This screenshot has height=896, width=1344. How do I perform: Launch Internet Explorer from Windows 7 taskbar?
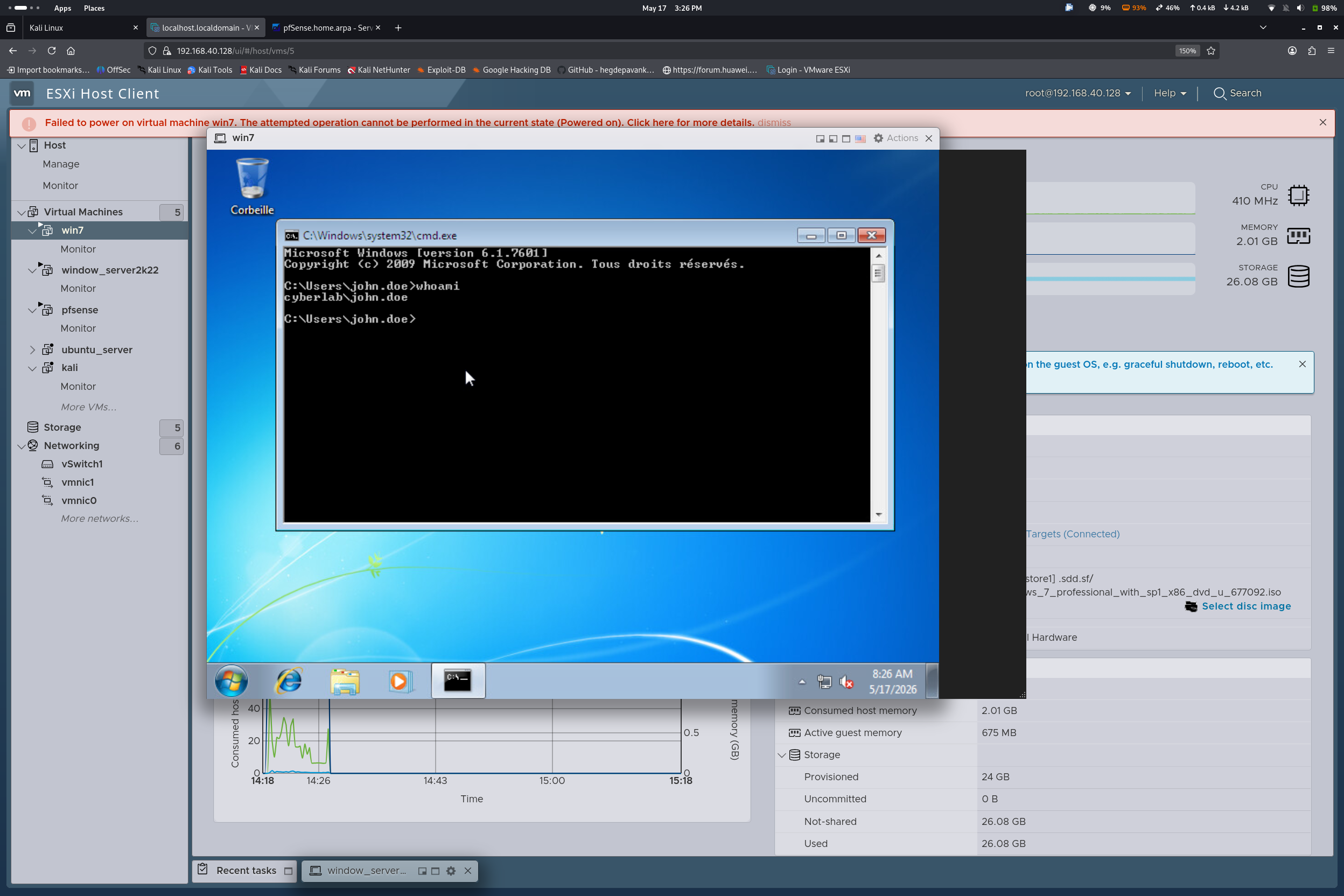pyautogui.click(x=289, y=681)
